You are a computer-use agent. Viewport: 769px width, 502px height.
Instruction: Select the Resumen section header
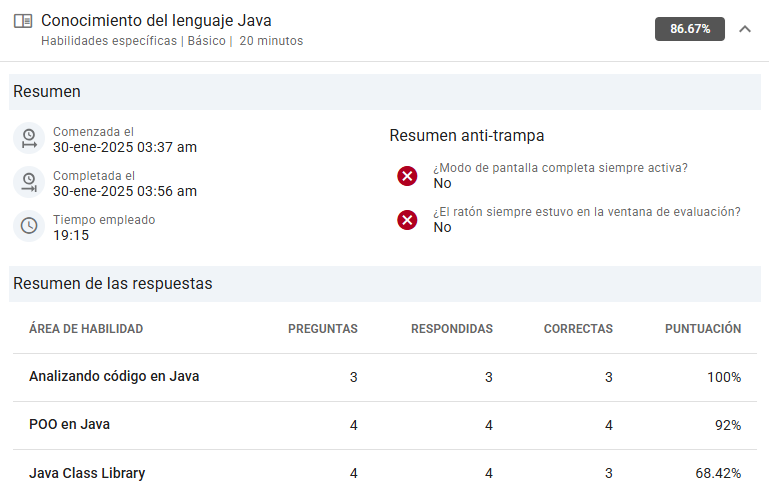pyautogui.click(x=46, y=92)
